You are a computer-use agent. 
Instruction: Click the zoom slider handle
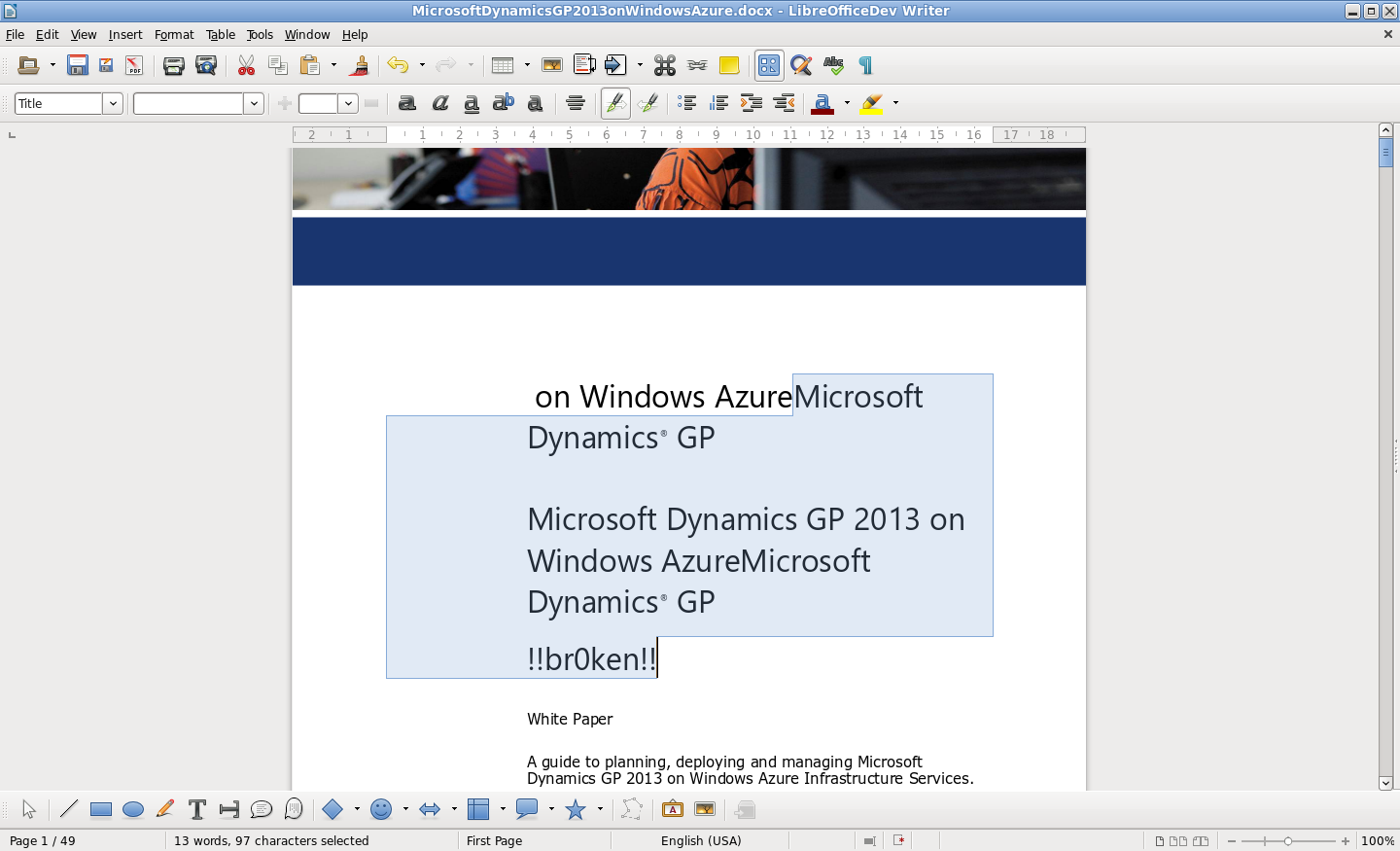tap(1288, 840)
